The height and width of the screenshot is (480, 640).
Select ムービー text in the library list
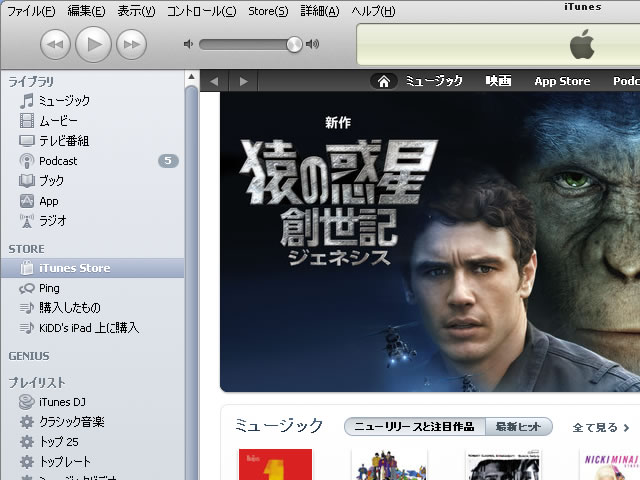(x=58, y=121)
